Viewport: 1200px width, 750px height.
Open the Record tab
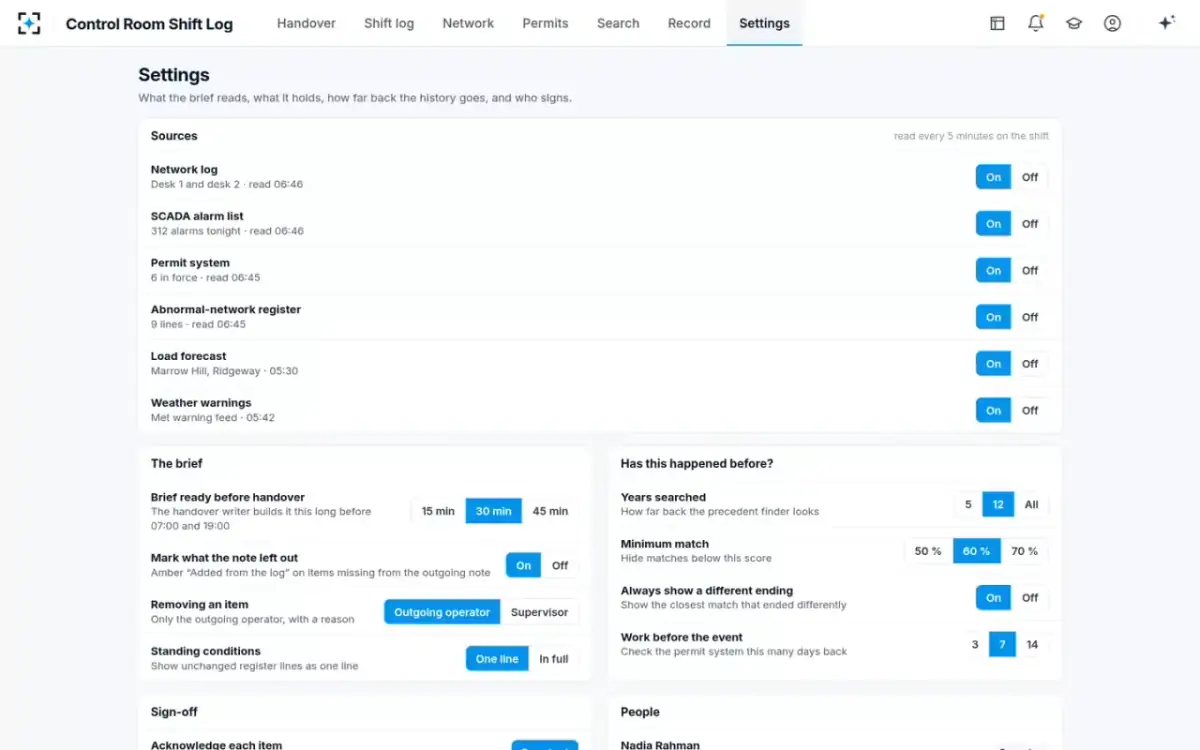click(x=689, y=23)
